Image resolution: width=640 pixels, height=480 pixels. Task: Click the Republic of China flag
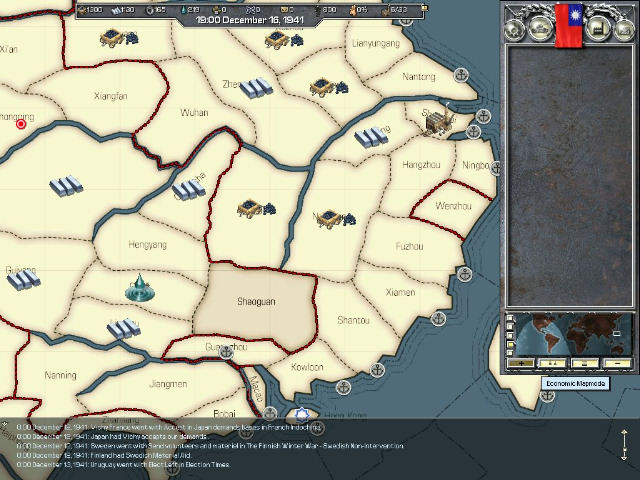point(568,25)
